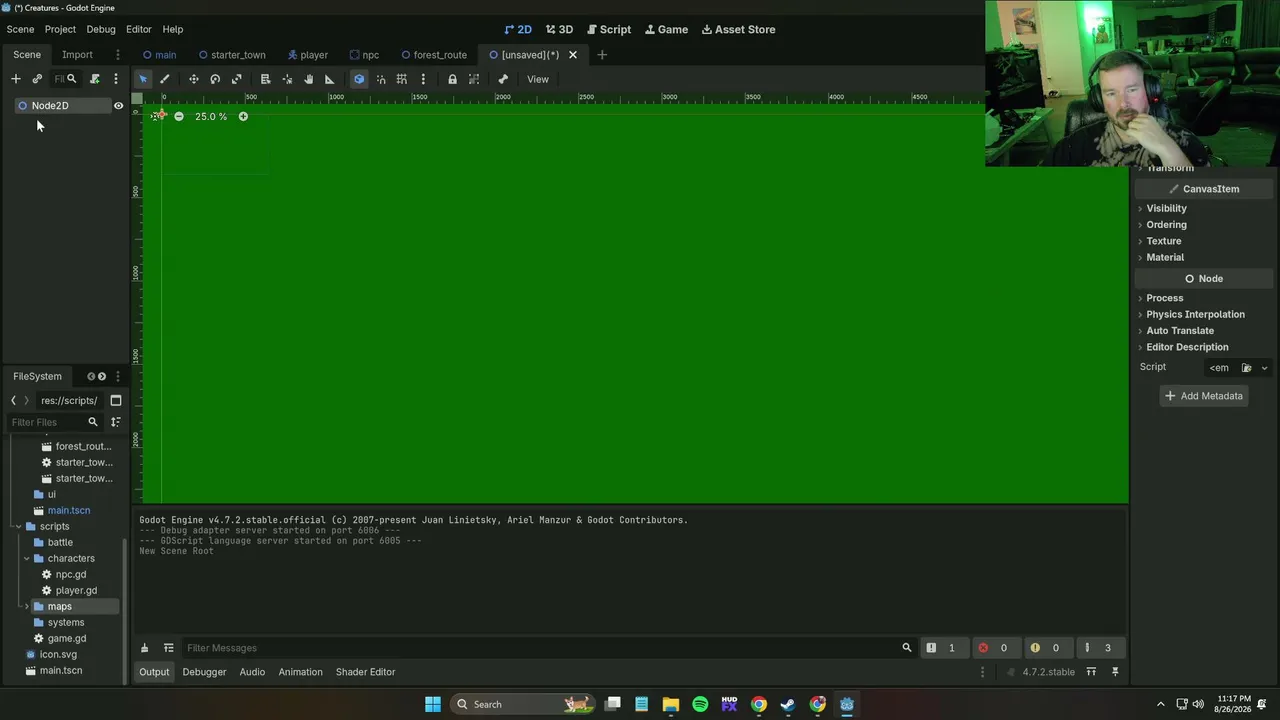Click the Add Metadata button

(x=1204, y=396)
